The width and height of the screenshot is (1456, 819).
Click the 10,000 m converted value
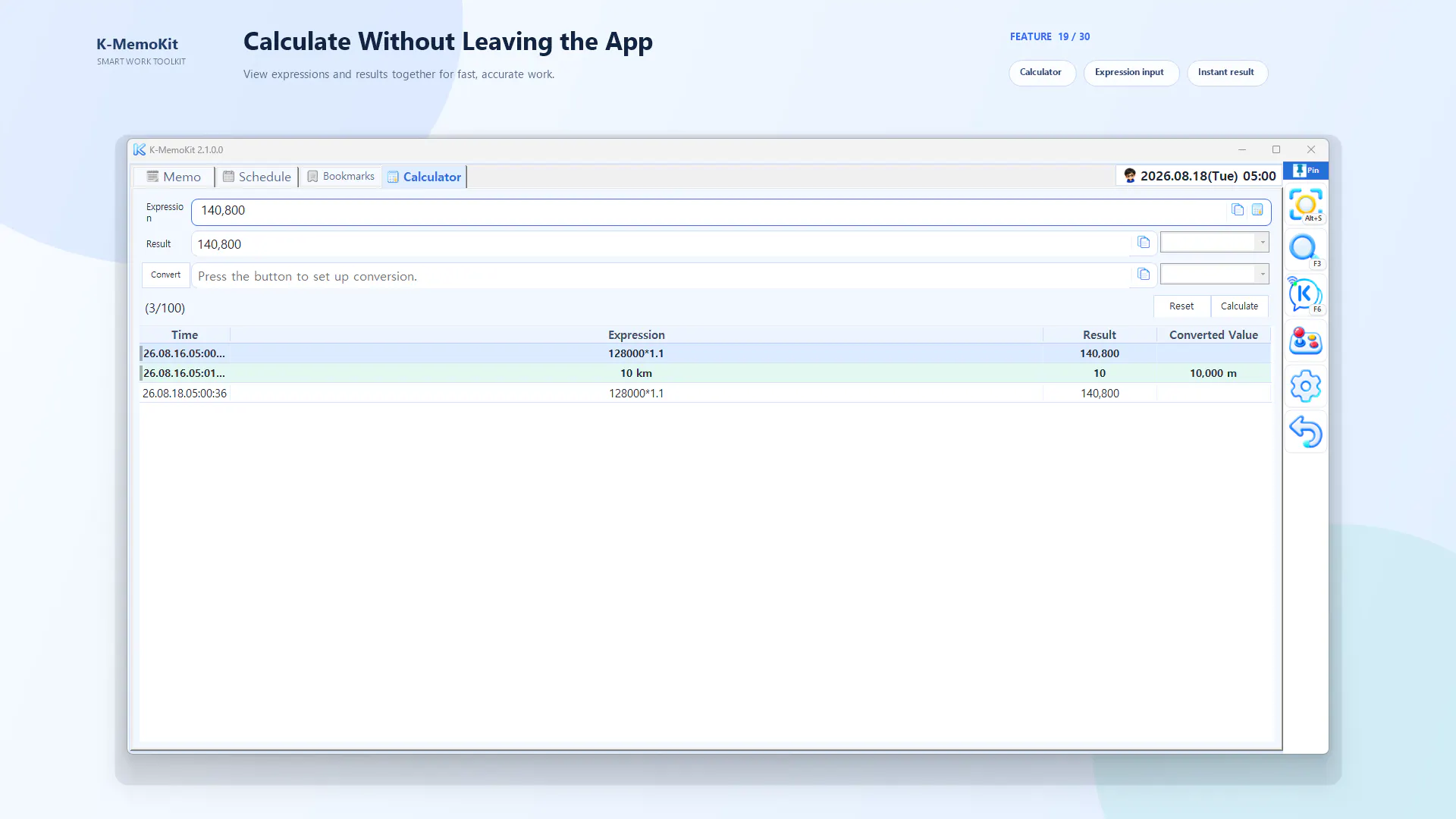(1213, 373)
